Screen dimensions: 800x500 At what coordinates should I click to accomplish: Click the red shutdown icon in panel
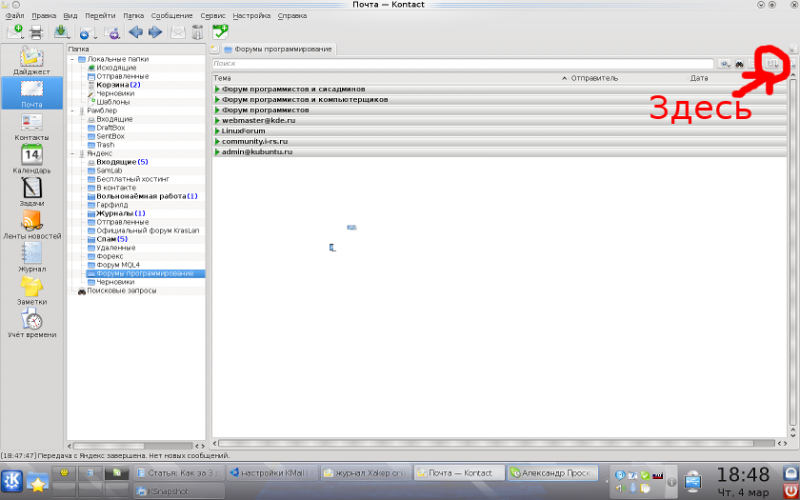(x=791, y=491)
